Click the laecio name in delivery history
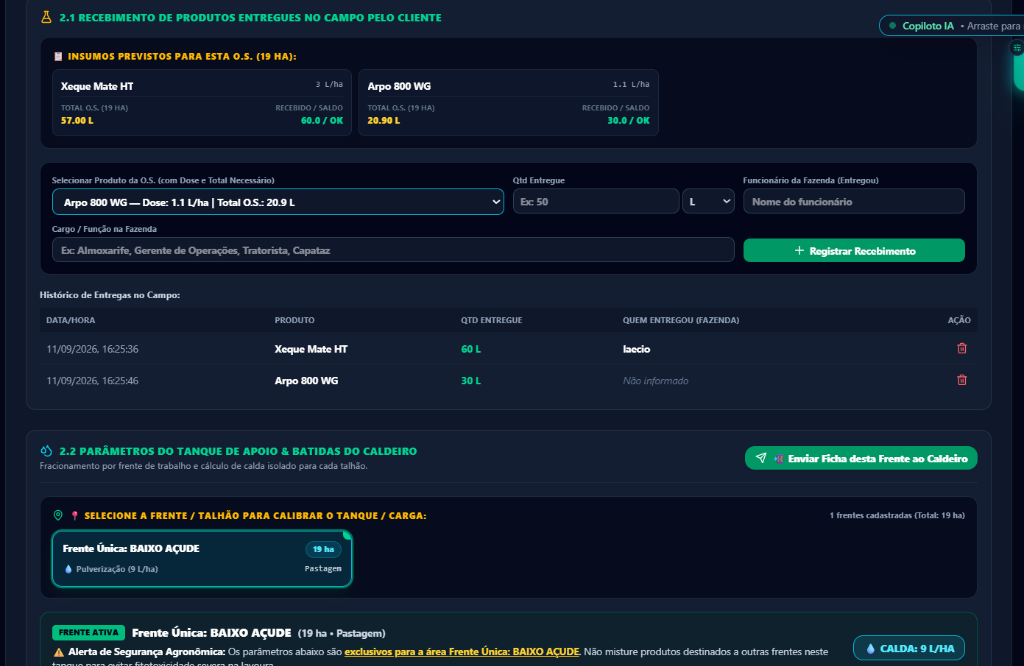1024x666 pixels. [x=636, y=349]
